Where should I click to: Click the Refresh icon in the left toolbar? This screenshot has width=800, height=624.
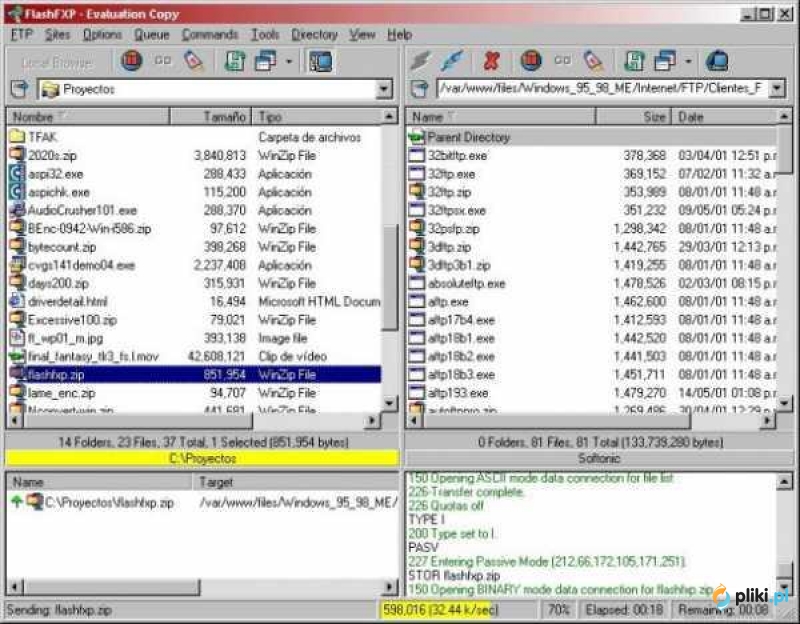coord(234,61)
